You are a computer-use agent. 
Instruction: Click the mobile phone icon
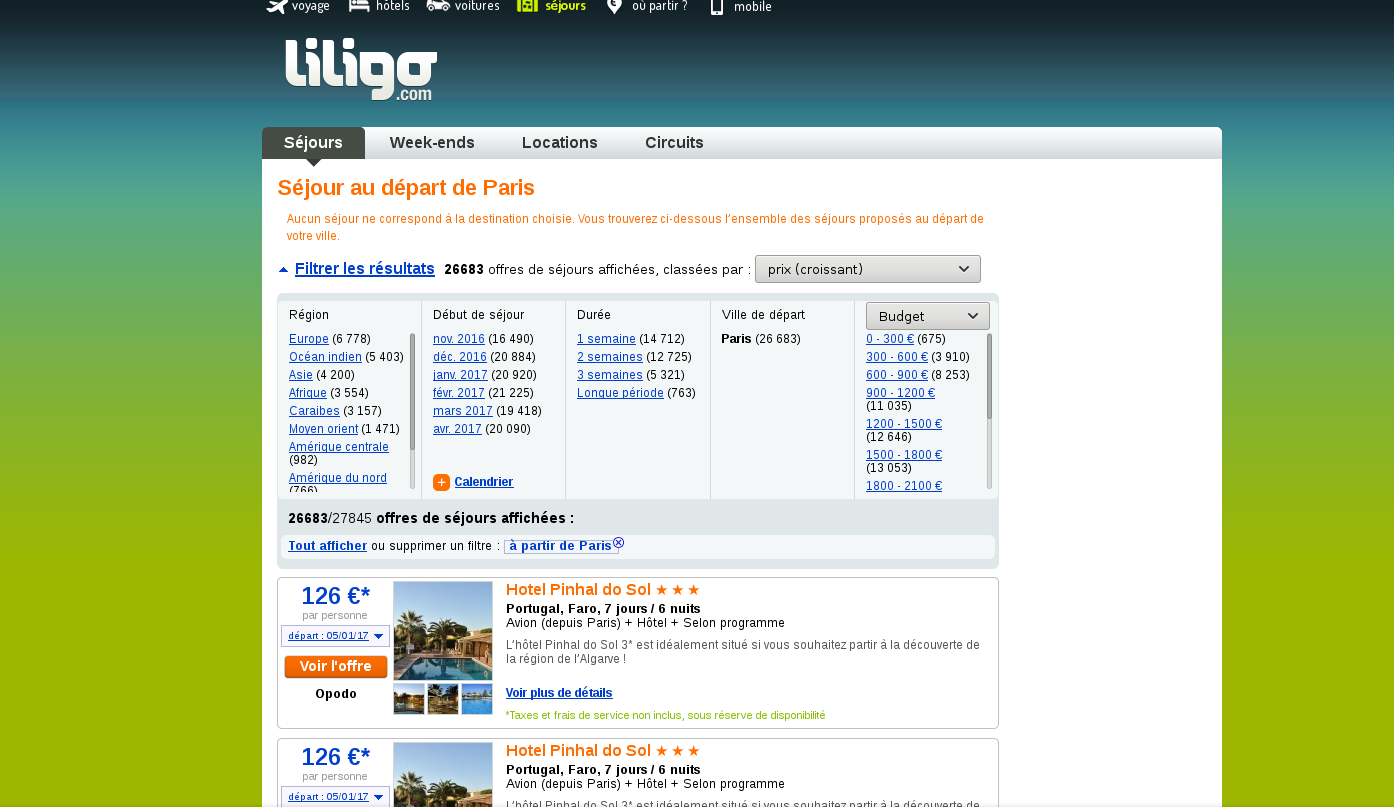point(716,7)
